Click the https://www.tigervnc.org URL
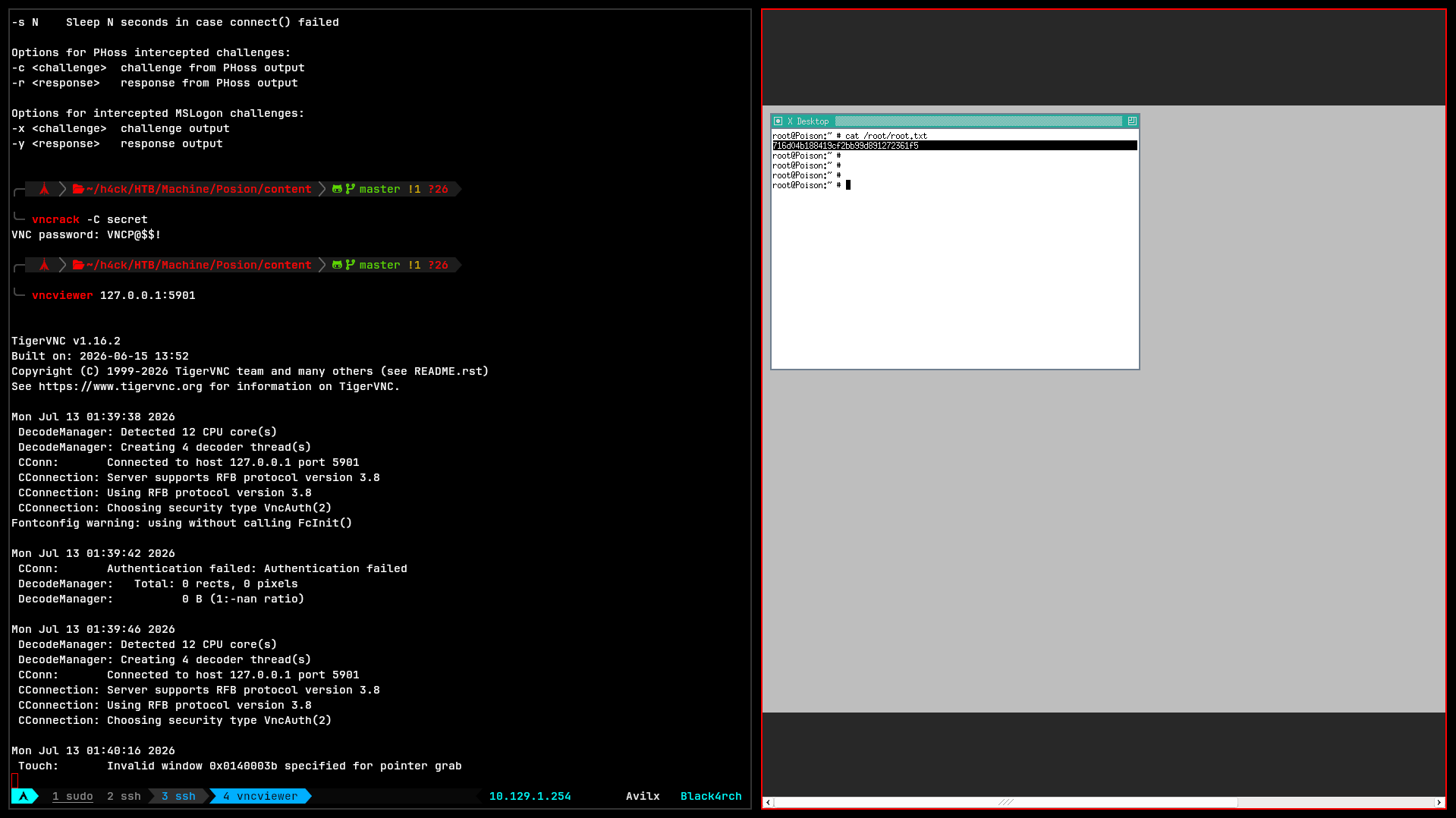The image size is (1456, 818). [121, 386]
